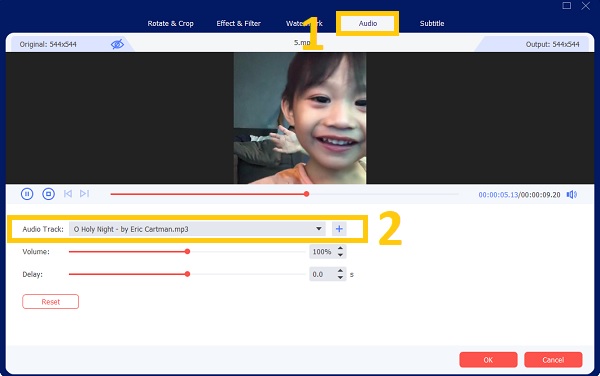Increase delay with the up stepper arrow

(340, 271)
